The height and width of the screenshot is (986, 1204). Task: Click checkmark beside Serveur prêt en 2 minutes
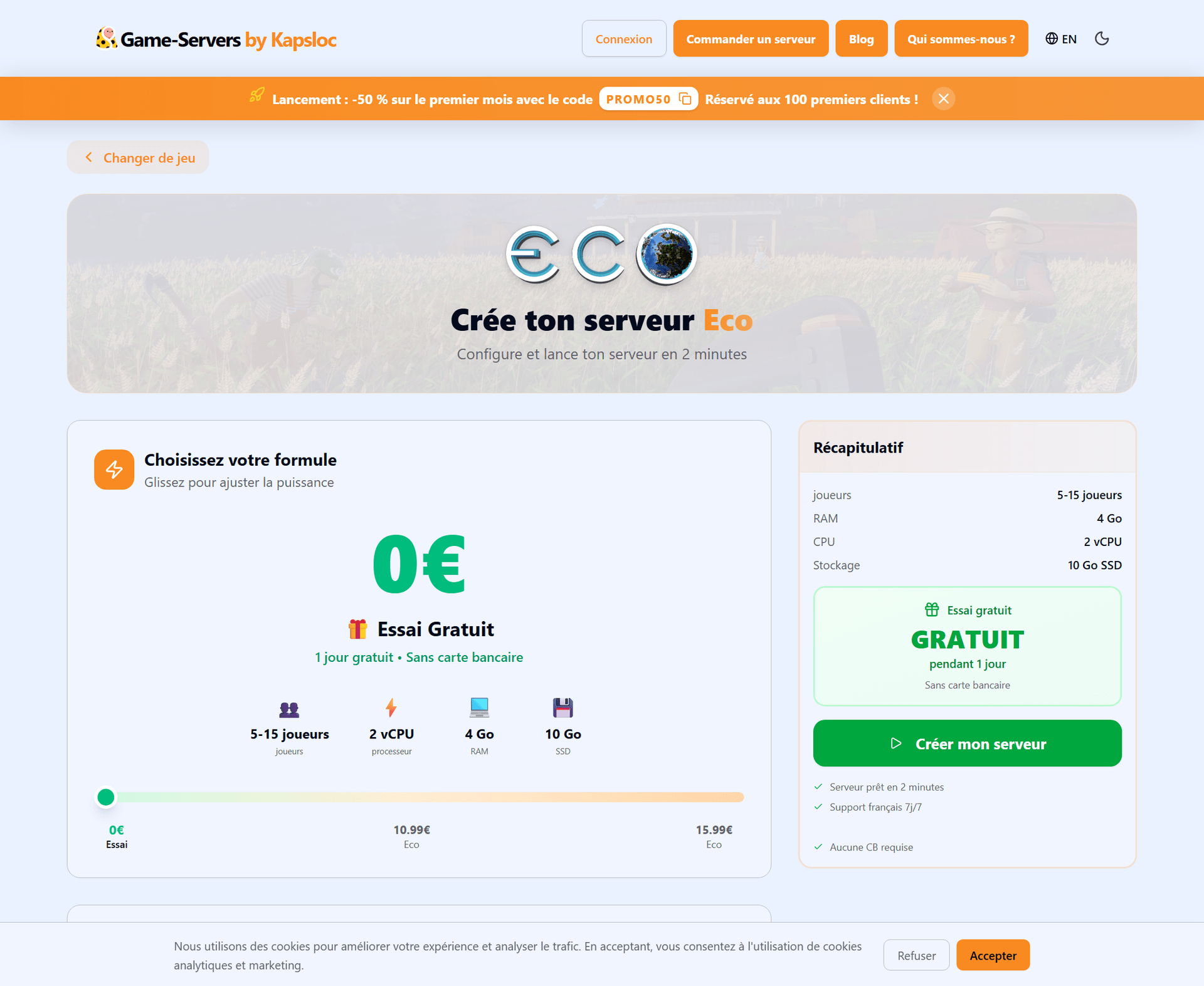pos(818,787)
